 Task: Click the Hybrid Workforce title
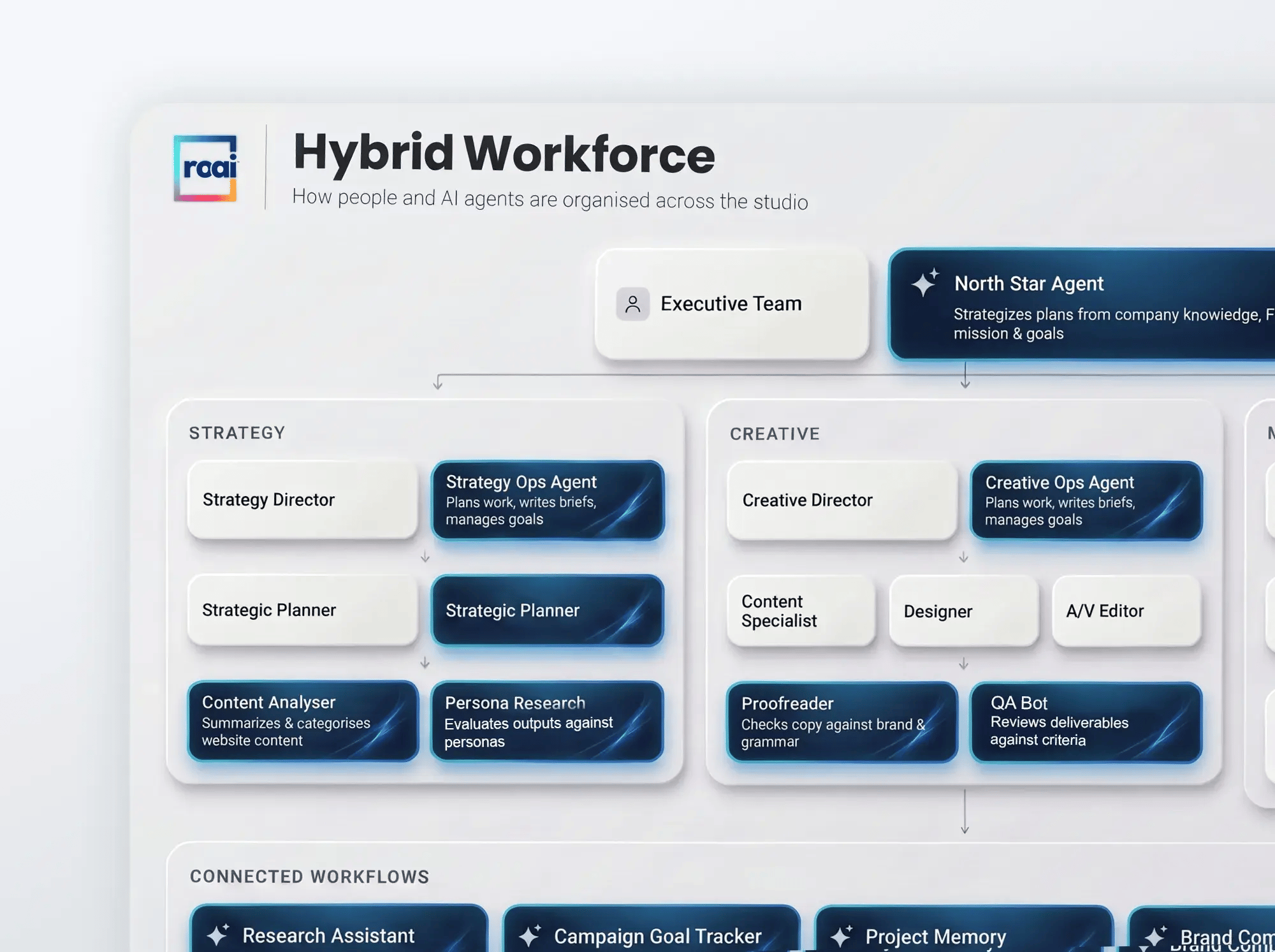[x=504, y=154]
